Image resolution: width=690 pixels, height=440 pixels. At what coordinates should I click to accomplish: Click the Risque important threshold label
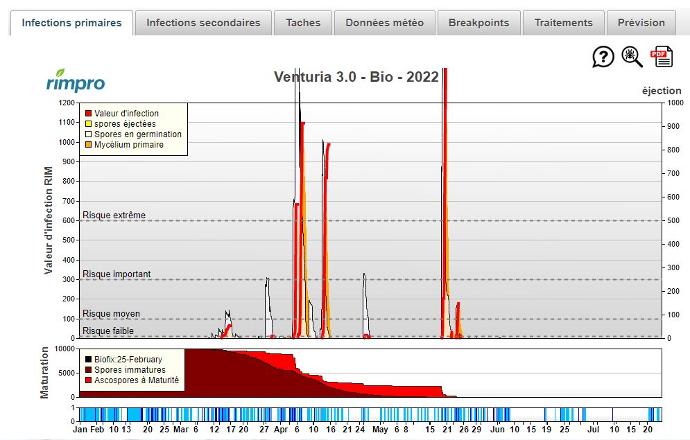point(117,274)
